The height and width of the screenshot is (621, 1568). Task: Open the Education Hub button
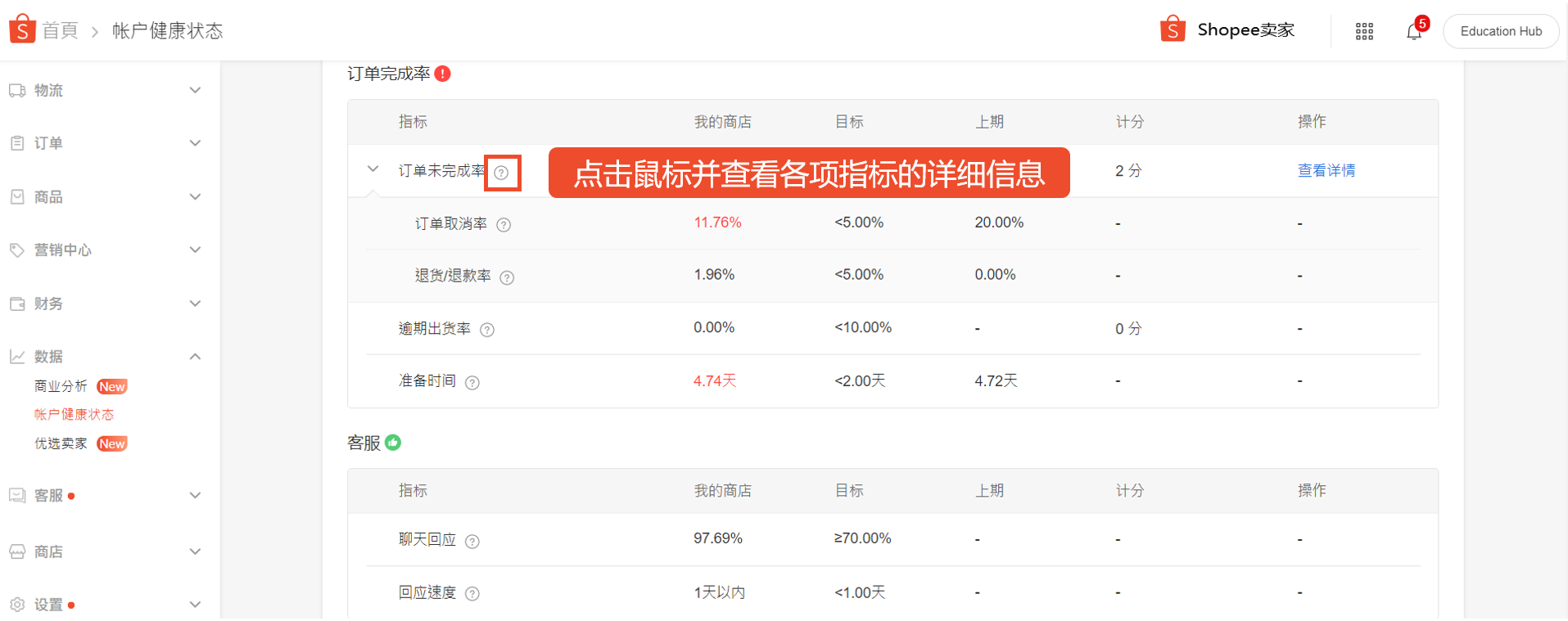coord(1501,31)
